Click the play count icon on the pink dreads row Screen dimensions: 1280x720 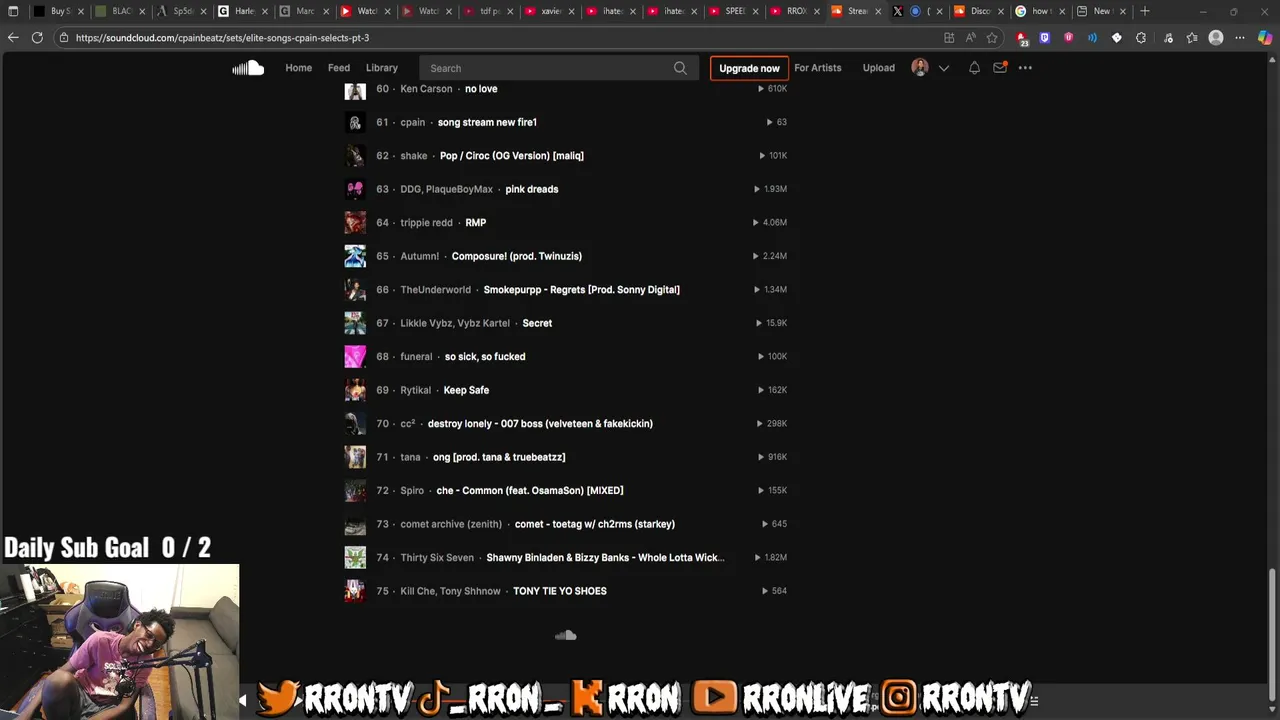coord(757,189)
